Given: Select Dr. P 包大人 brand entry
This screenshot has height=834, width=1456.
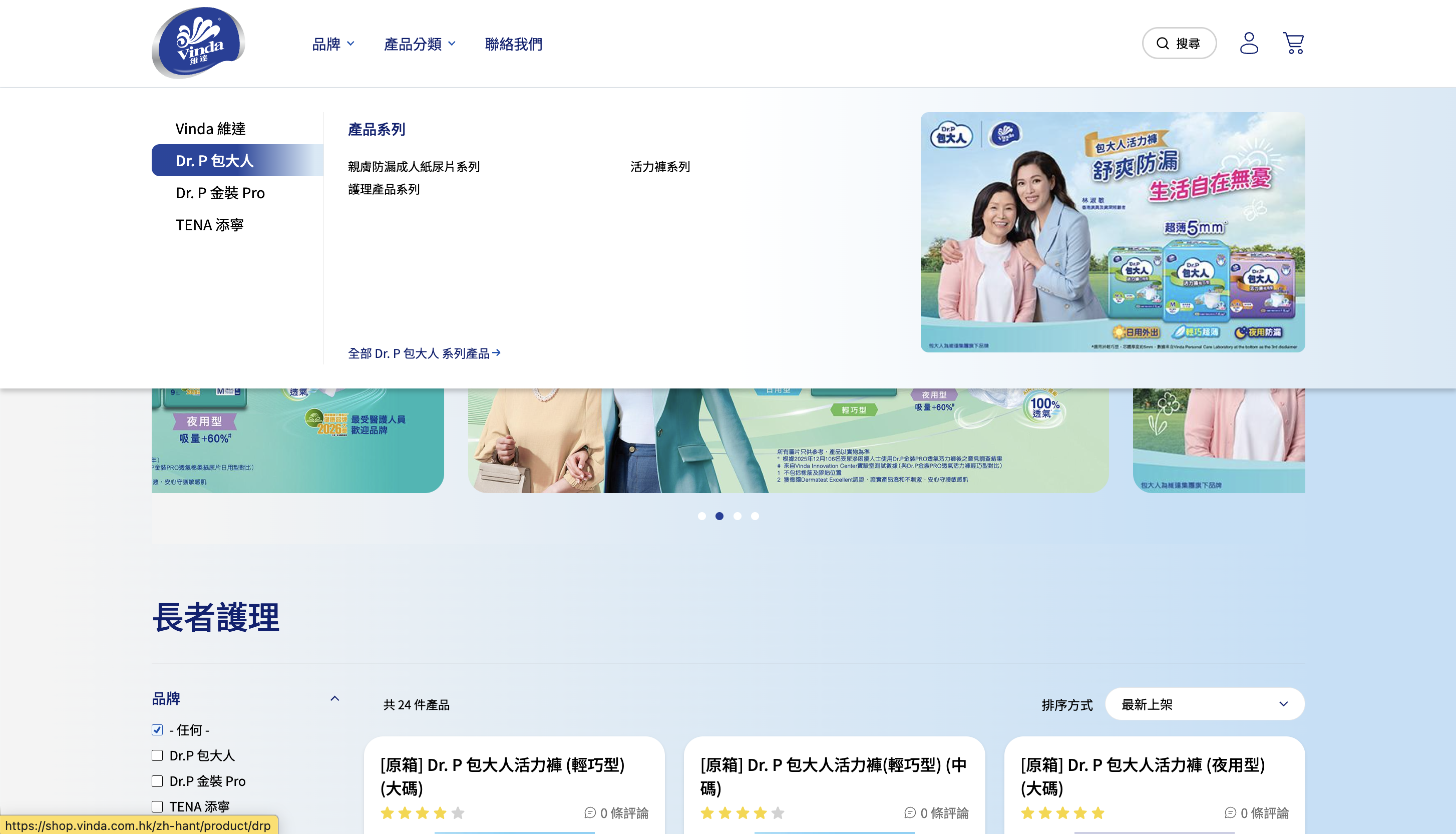Looking at the screenshot, I should (237, 160).
